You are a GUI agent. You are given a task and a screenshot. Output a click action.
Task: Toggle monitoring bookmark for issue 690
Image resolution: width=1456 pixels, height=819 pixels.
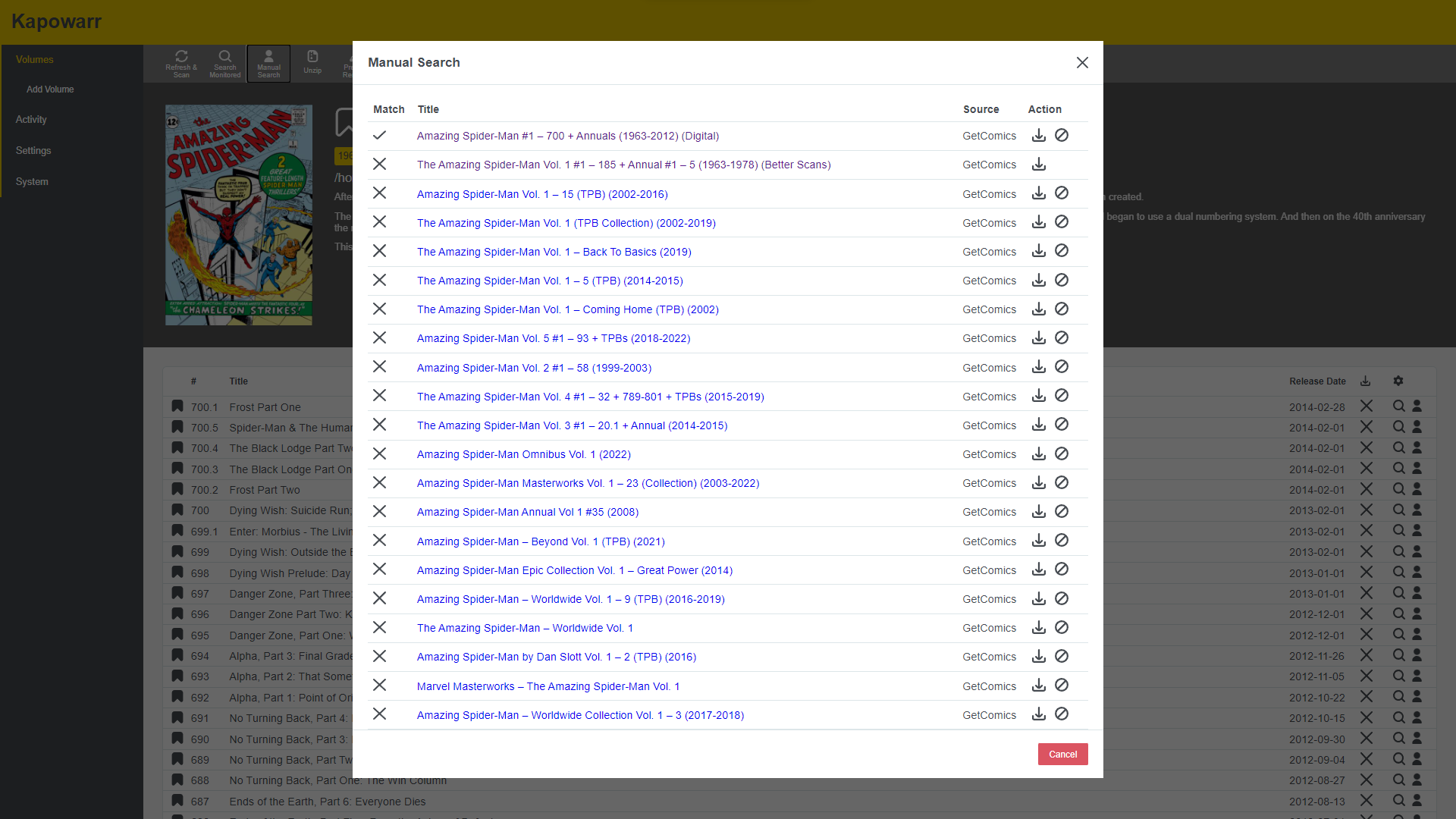[x=177, y=739]
